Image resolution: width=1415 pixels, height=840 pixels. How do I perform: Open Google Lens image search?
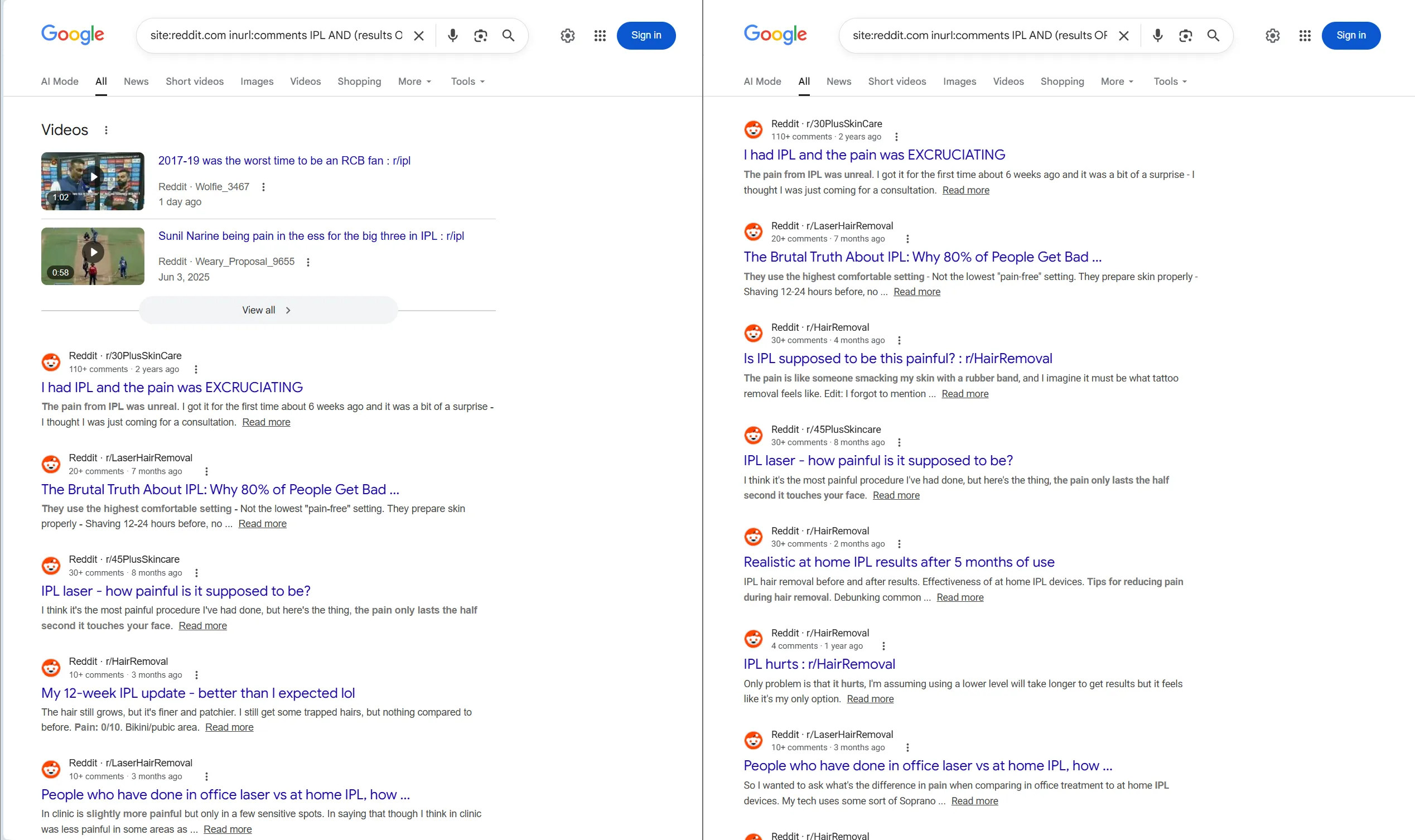tap(480, 35)
